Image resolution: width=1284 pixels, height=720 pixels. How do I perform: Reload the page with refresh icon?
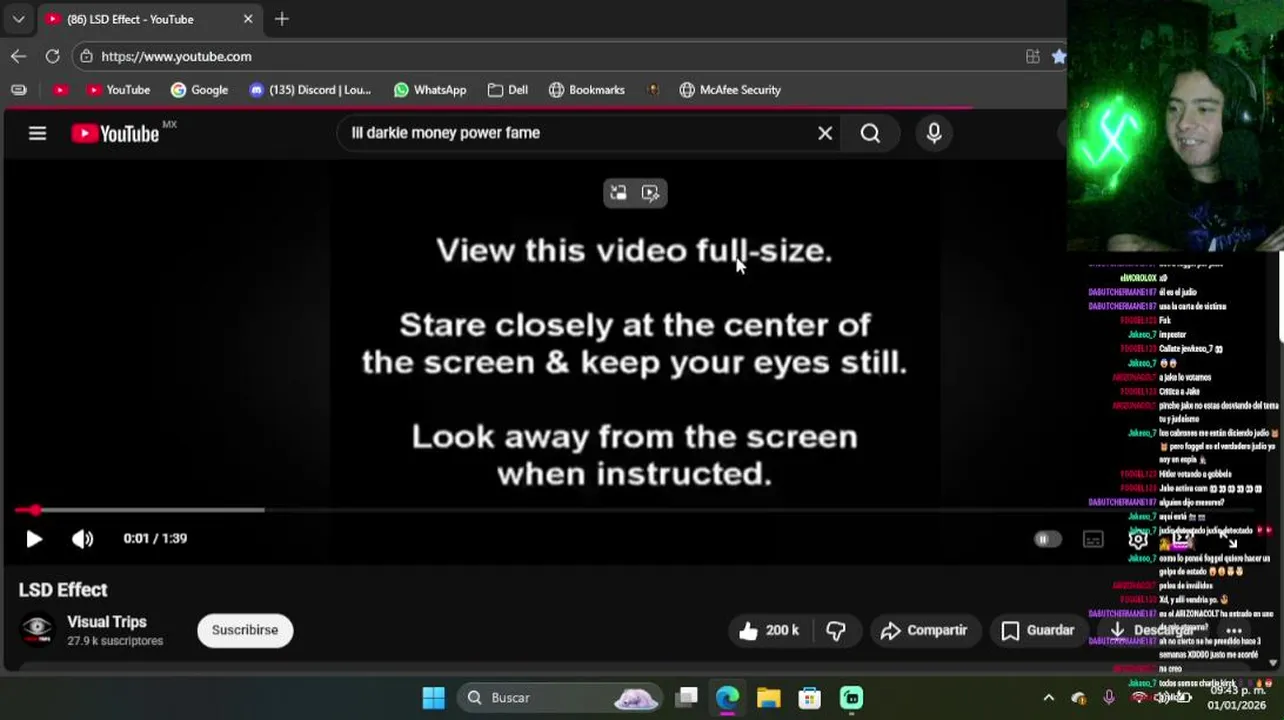click(x=52, y=57)
